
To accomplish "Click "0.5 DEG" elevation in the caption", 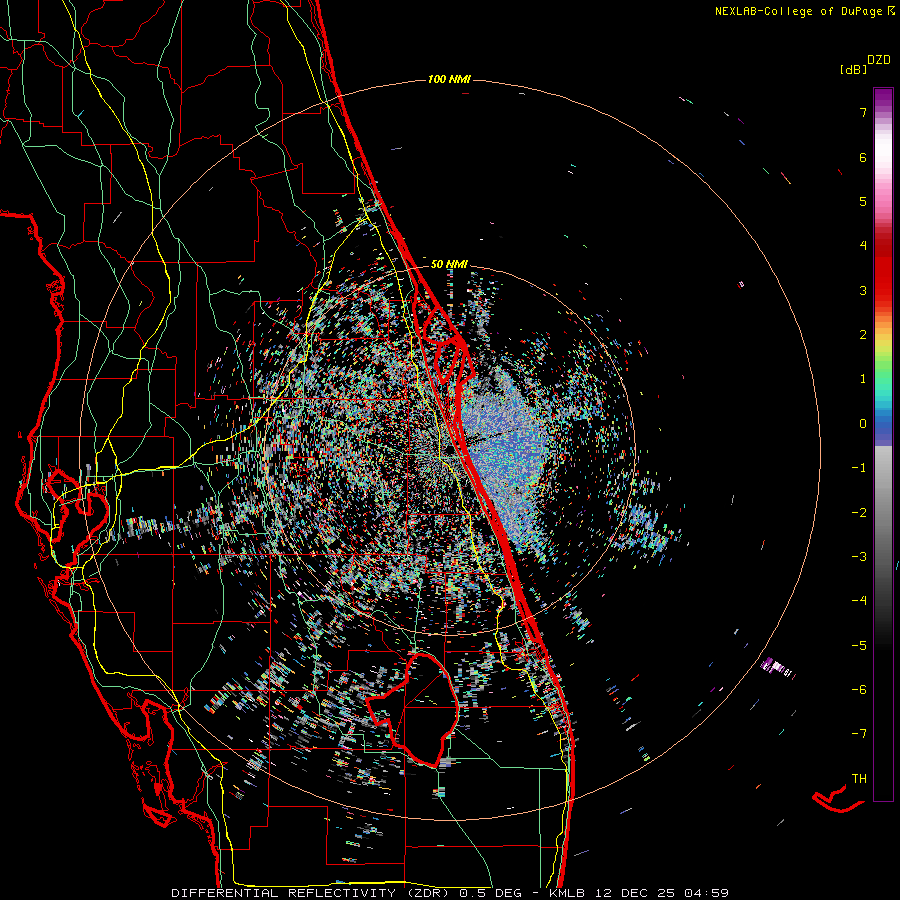I will pos(490,893).
